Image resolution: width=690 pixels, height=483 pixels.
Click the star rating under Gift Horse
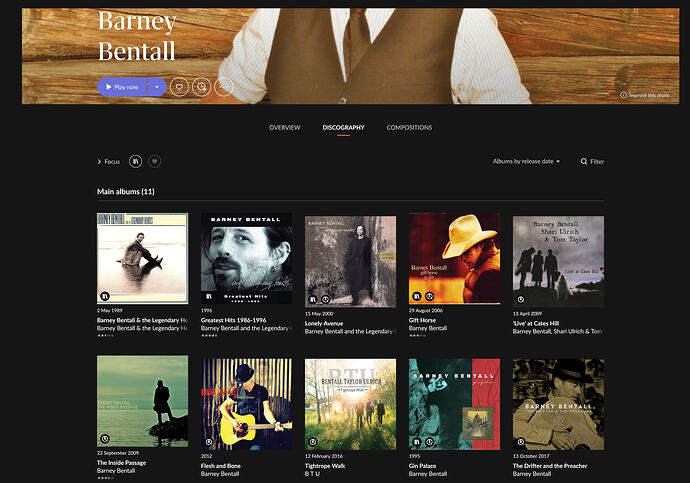coord(417,336)
